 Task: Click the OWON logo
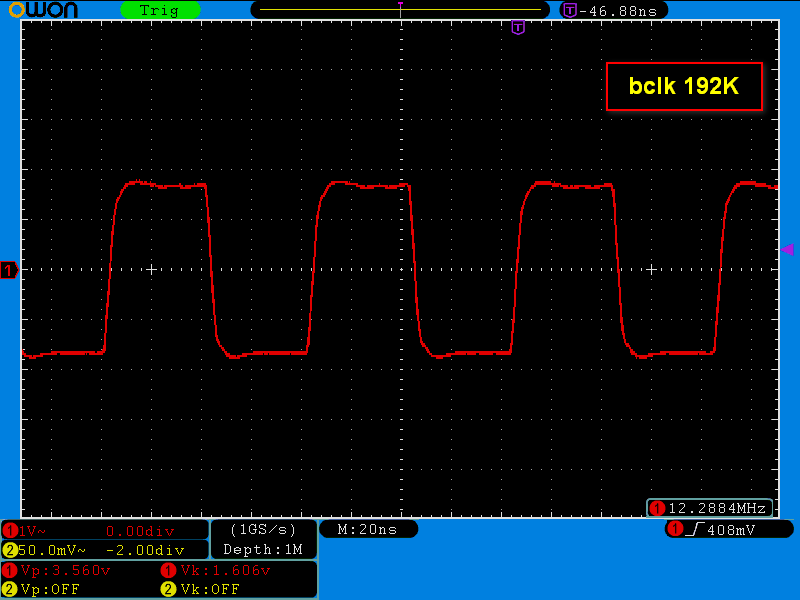(x=43, y=10)
